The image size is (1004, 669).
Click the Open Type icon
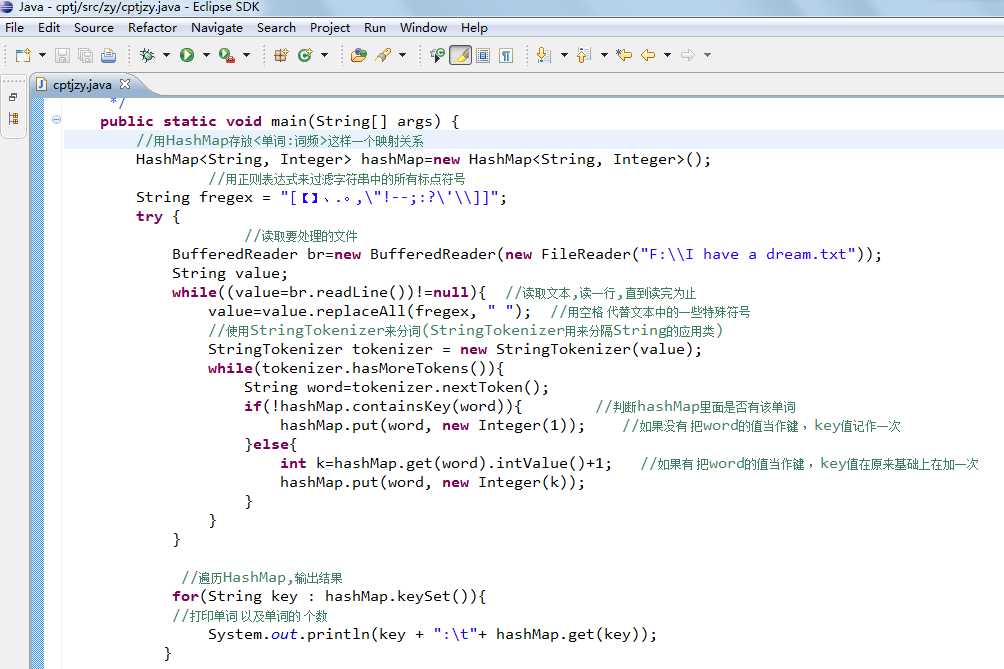[x=359, y=56]
